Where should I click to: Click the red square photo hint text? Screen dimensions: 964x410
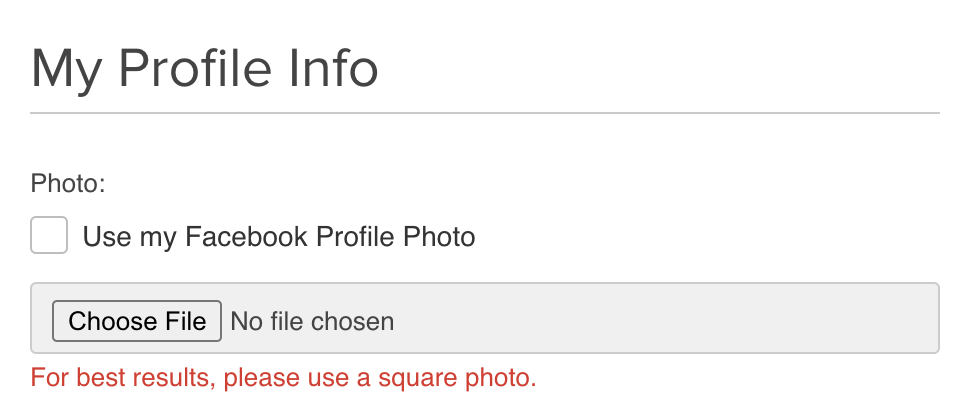(283, 378)
